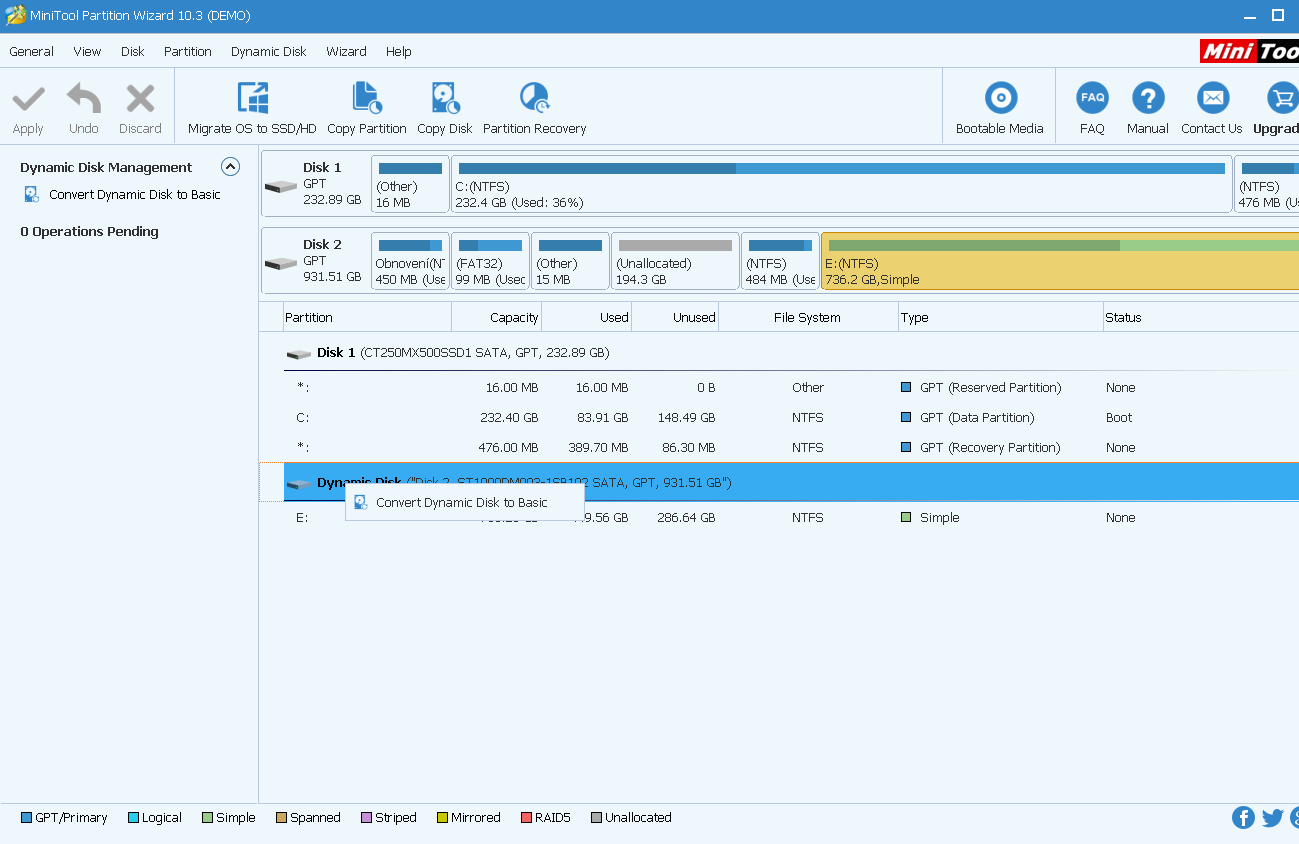Start Partition Recovery from the toolbar
The width and height of the screenshot is (1299, 844).
pyautogui.click(x=534, y=98)
